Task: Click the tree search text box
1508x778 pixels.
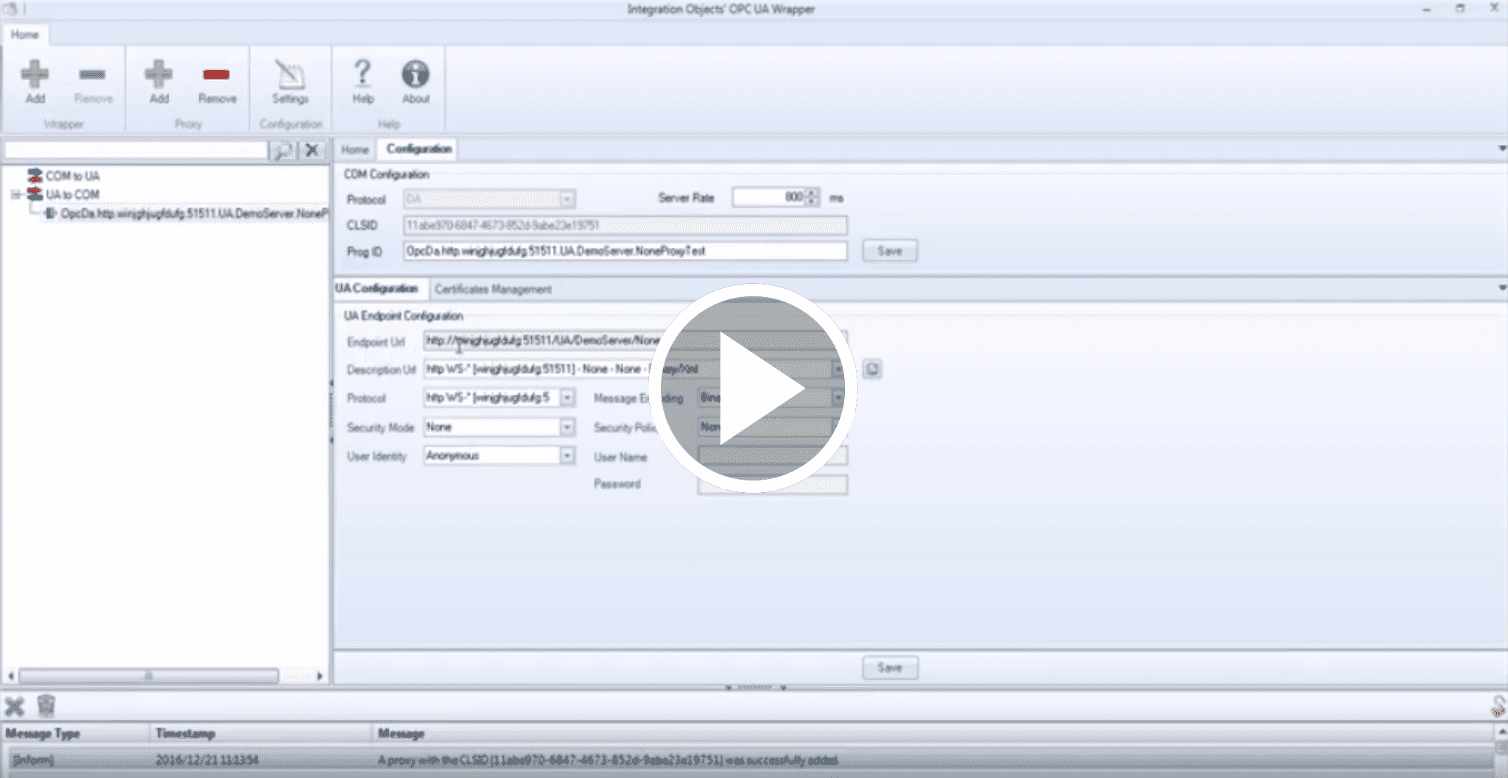Action: (x=136, y=150)
